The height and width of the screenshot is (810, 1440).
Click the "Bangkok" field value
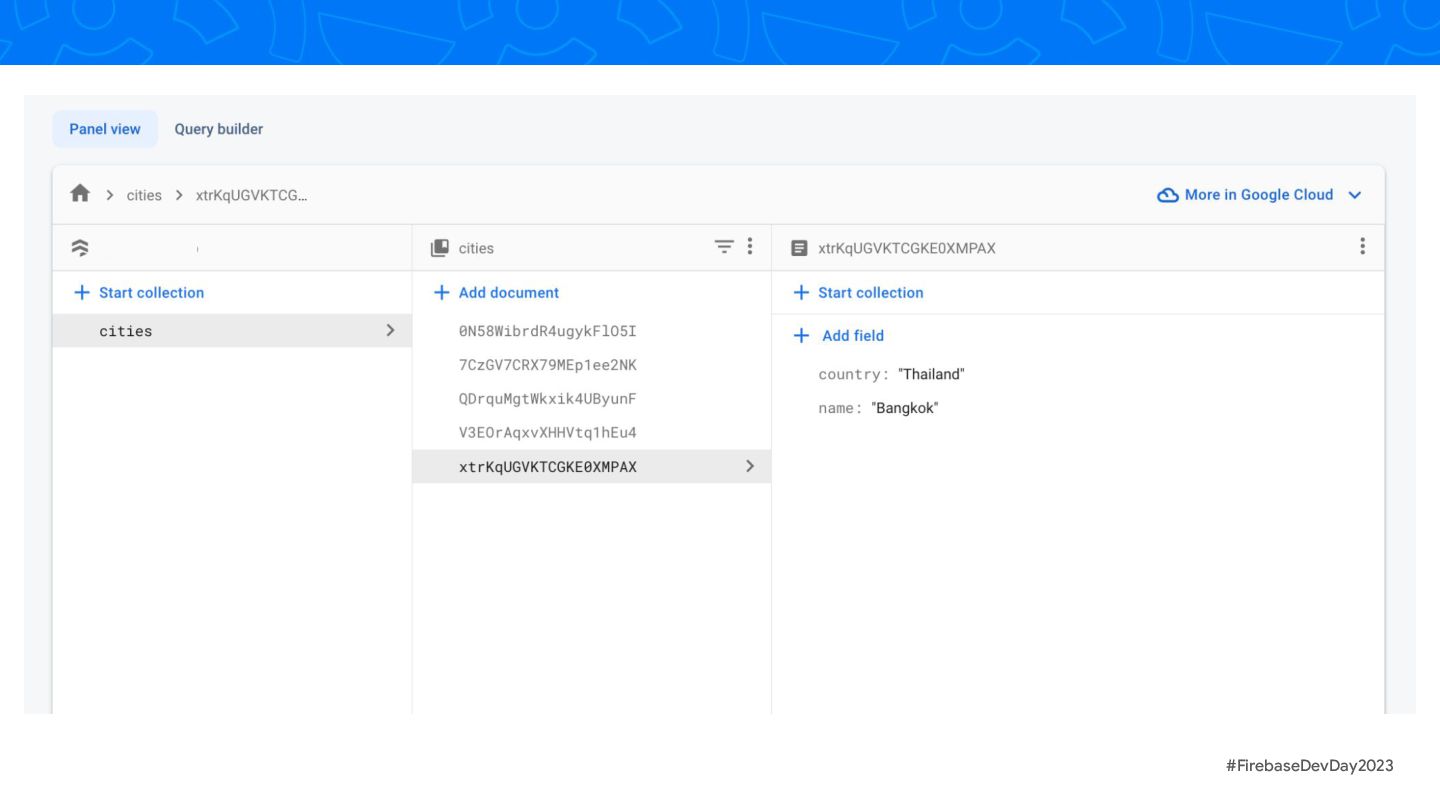(905, 408)
